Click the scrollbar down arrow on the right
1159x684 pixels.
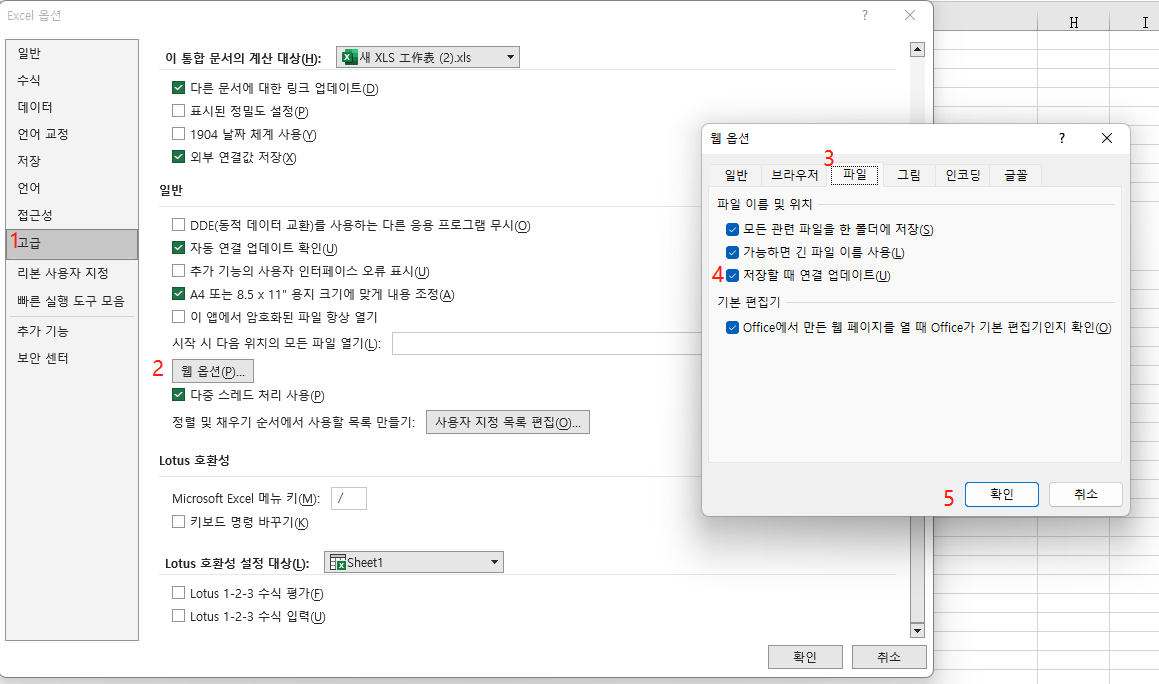tap(916, 630)
